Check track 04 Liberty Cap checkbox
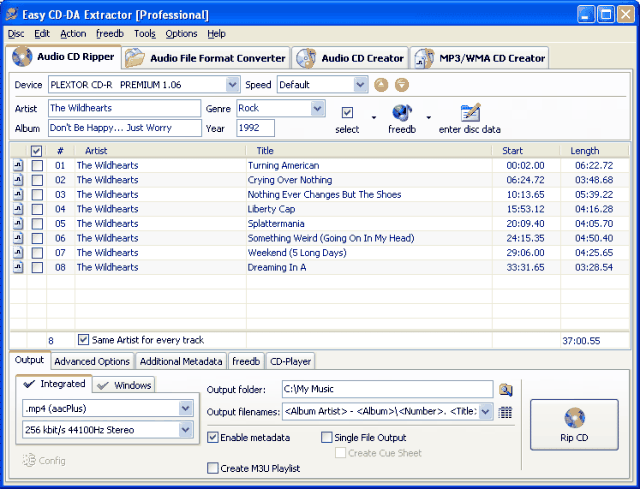640x489 pixels. [37, 209]
